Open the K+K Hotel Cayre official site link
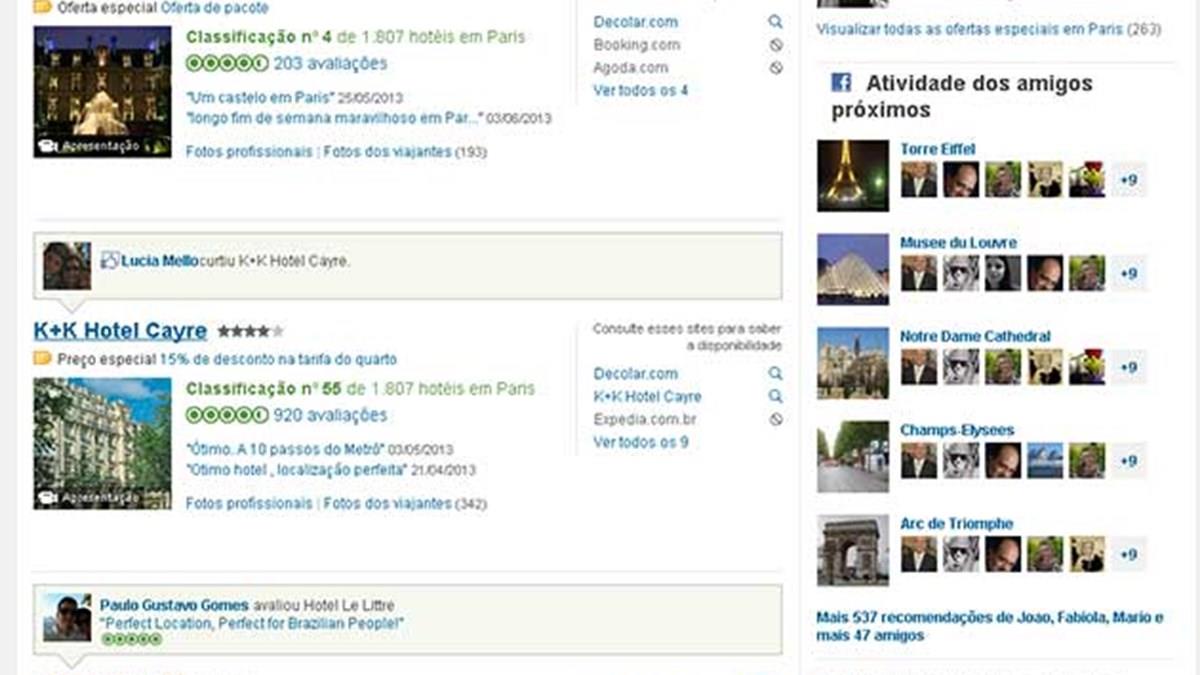 pyautogui.click(x=647, y=397)
